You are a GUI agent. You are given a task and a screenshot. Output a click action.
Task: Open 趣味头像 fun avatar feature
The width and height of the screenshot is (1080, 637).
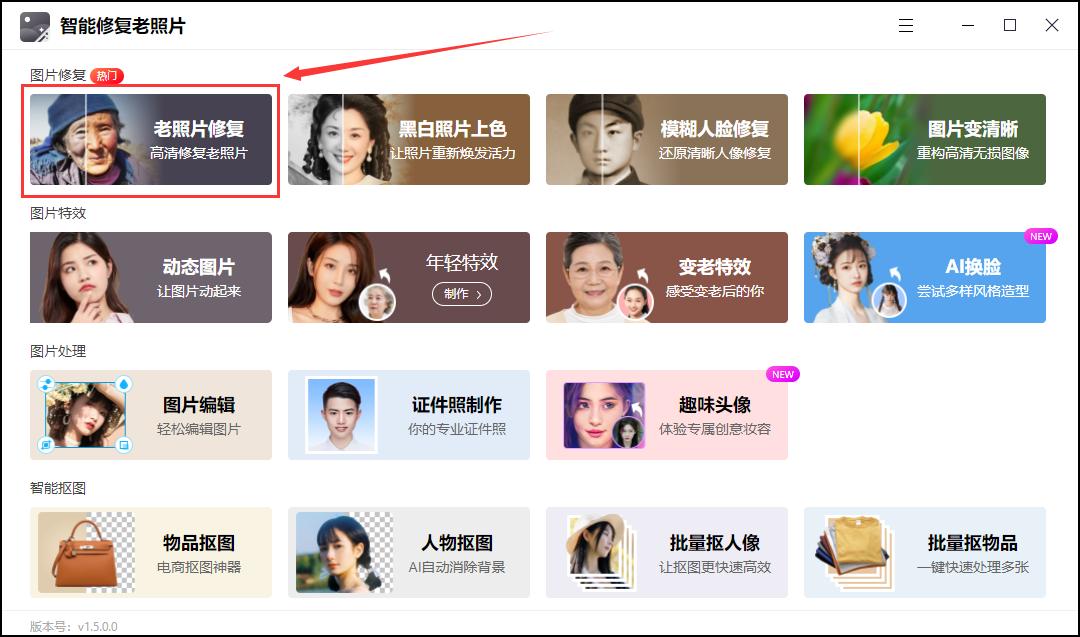coord(667,415)
